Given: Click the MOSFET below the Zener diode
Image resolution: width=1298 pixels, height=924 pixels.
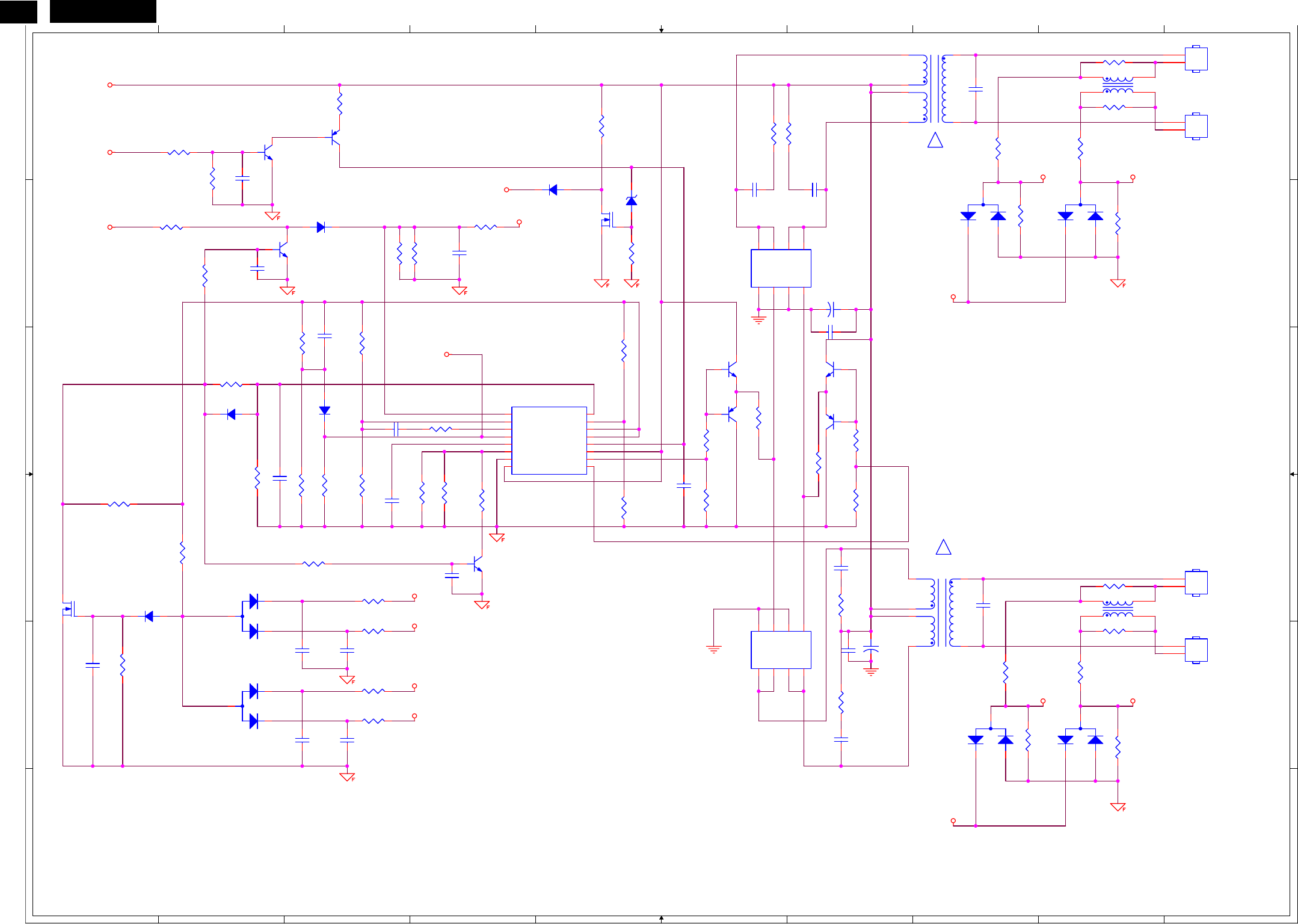Looking at the screenshot, I should click(x=607, y=220).
